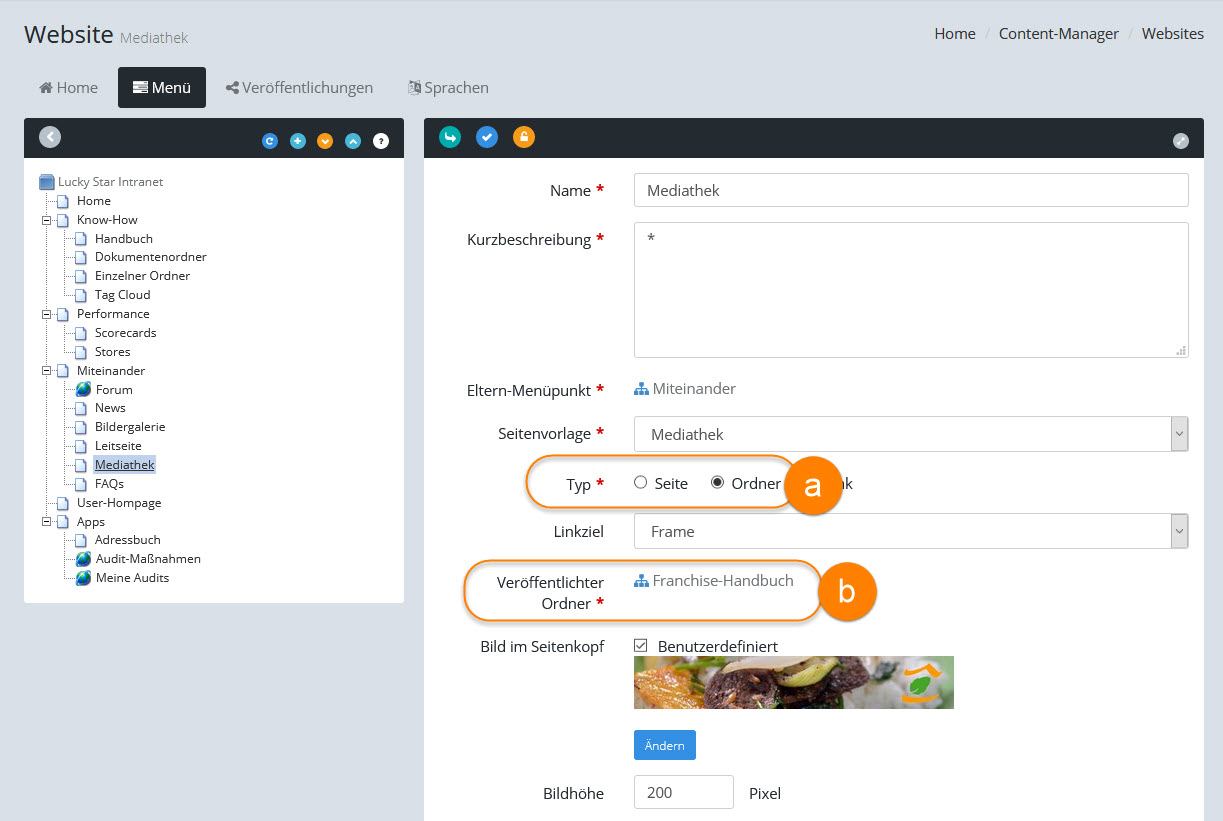This screenshot has height=821, width=1223.
Task: Open the Linkziel dropdown
Action: (x=910, y=531)
